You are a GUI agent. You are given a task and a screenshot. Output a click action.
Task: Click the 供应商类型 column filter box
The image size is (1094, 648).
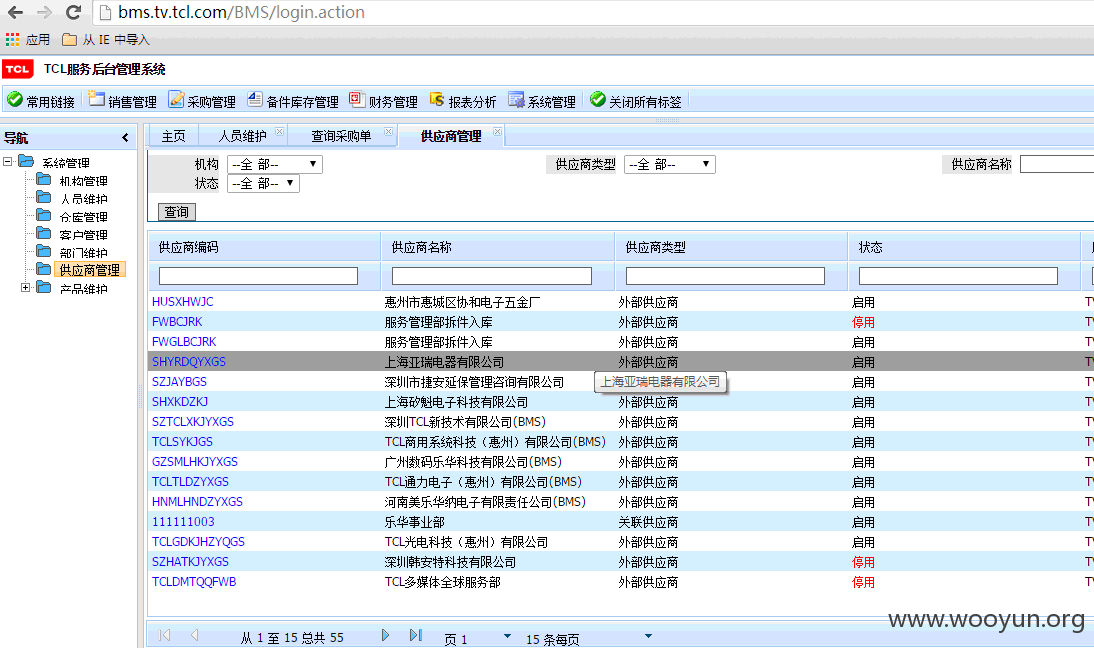tap(725, 276)
